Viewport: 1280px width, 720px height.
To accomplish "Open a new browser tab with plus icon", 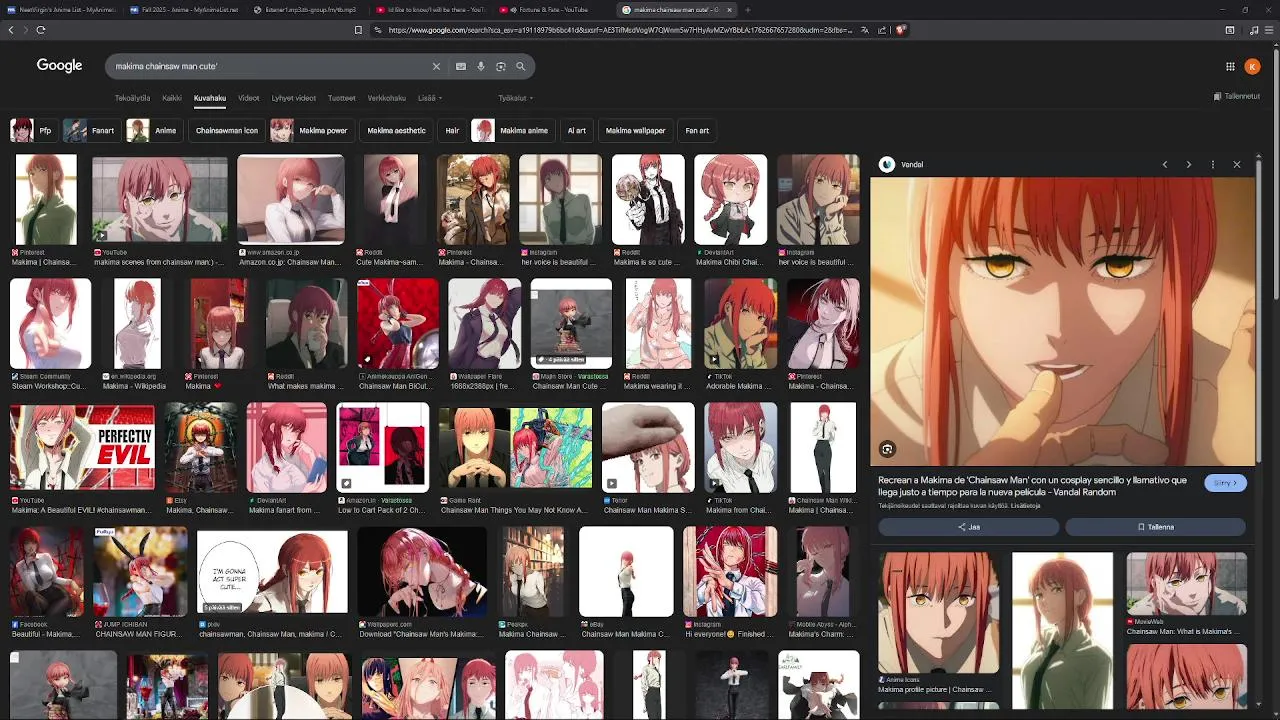I will [x=747, y=10].
